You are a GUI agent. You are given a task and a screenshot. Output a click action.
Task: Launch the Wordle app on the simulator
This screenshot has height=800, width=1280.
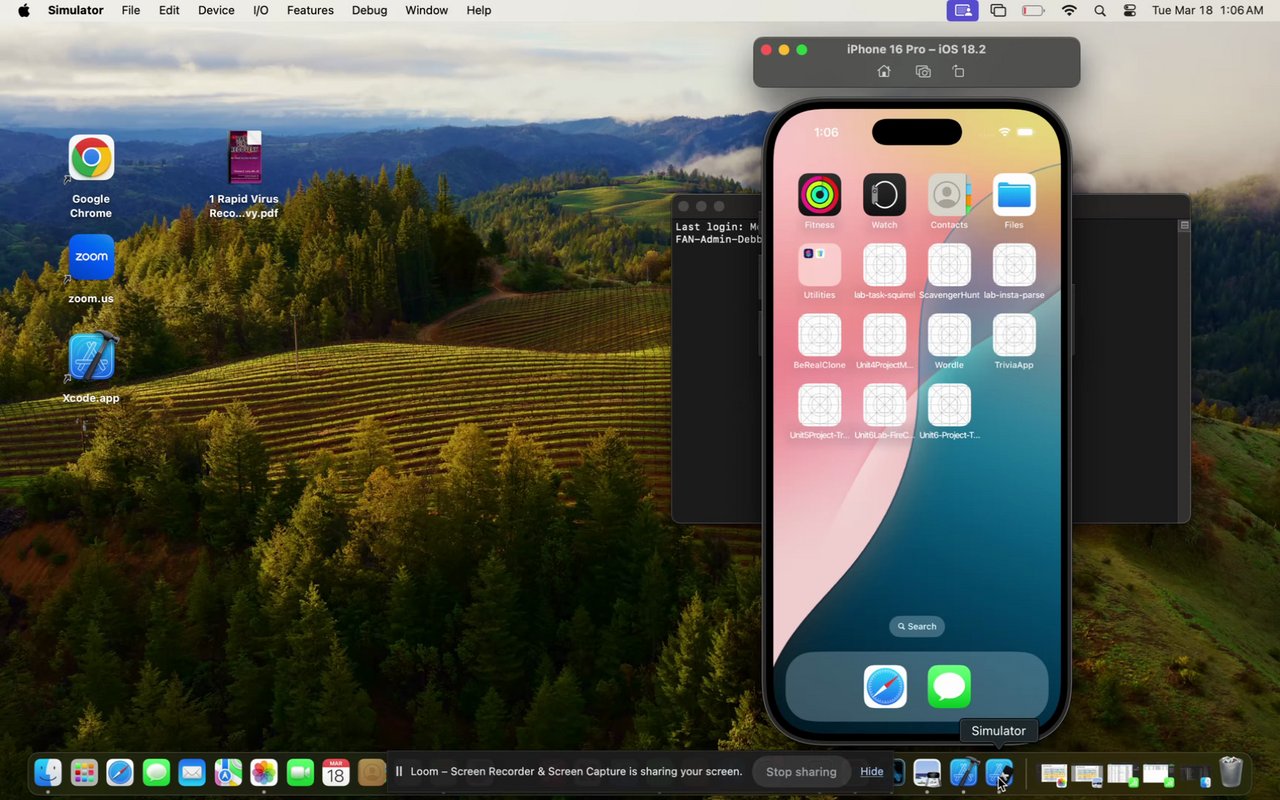(949, 335)
